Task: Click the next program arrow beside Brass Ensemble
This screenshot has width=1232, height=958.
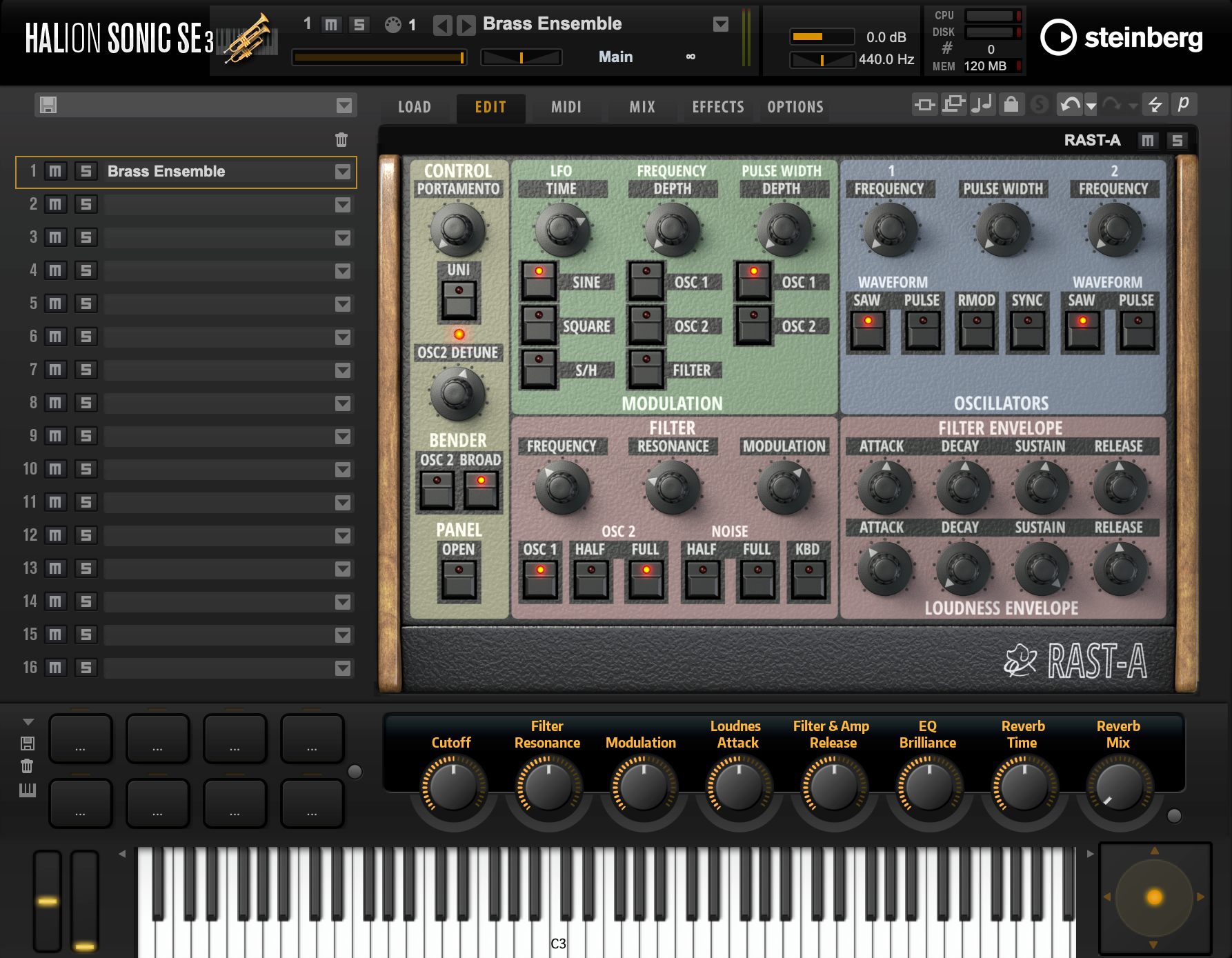Action: click(466, 26)
